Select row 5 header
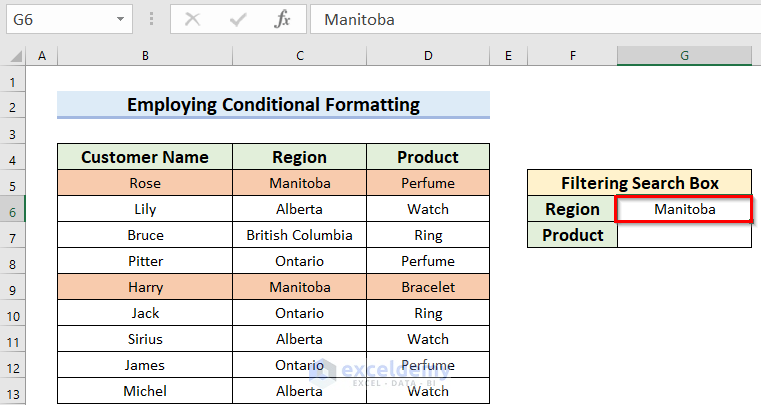 click(x=13, y=184)
